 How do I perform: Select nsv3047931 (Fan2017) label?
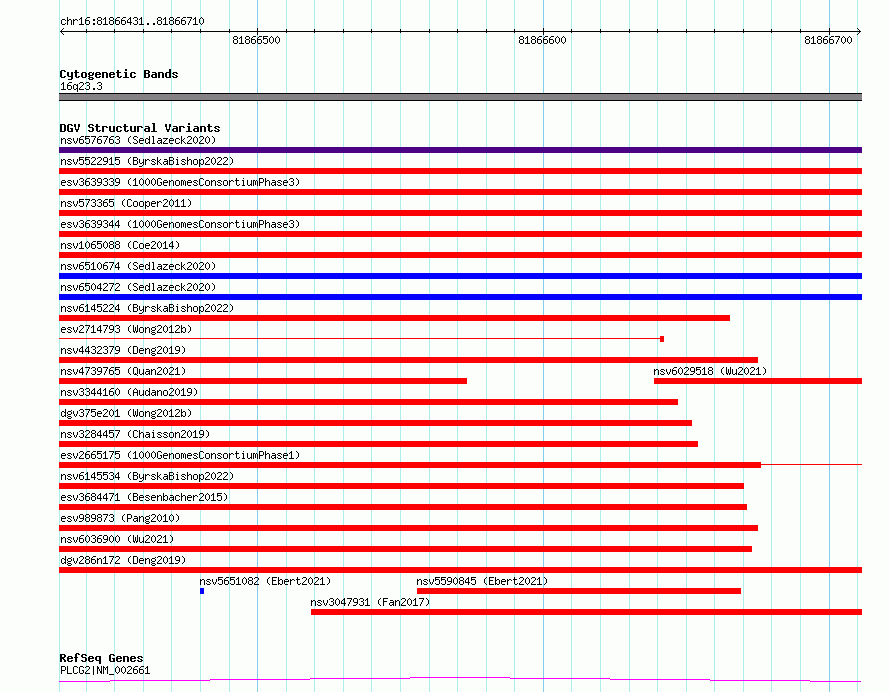tap(370, 602)
